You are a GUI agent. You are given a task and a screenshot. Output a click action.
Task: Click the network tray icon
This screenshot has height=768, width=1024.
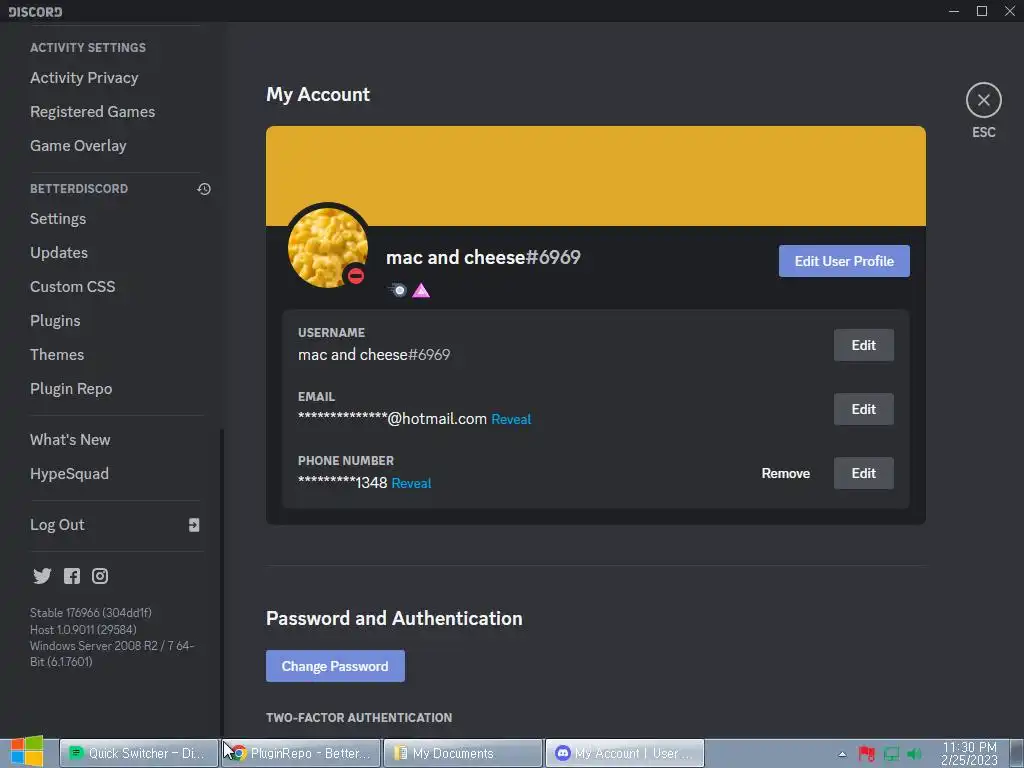(891, 754)
